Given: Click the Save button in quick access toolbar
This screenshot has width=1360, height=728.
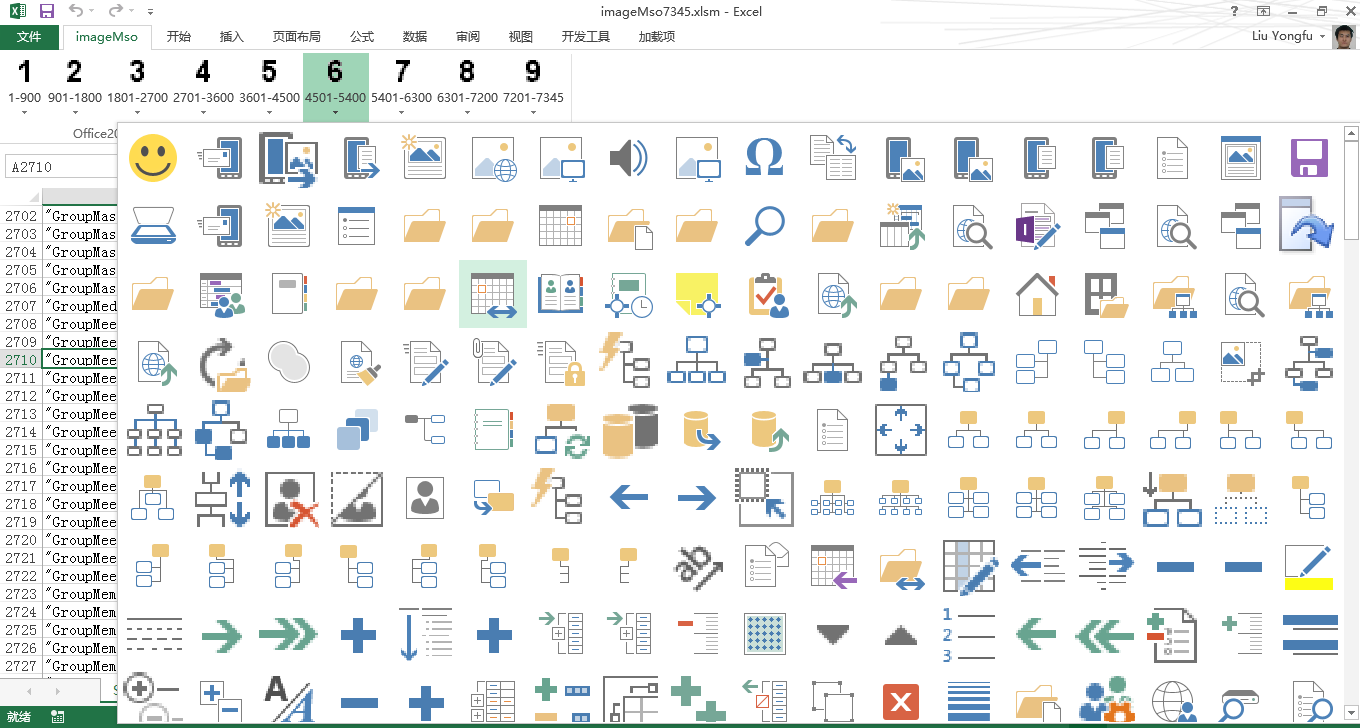Looking at the screenshot, I should pos(47,12).
